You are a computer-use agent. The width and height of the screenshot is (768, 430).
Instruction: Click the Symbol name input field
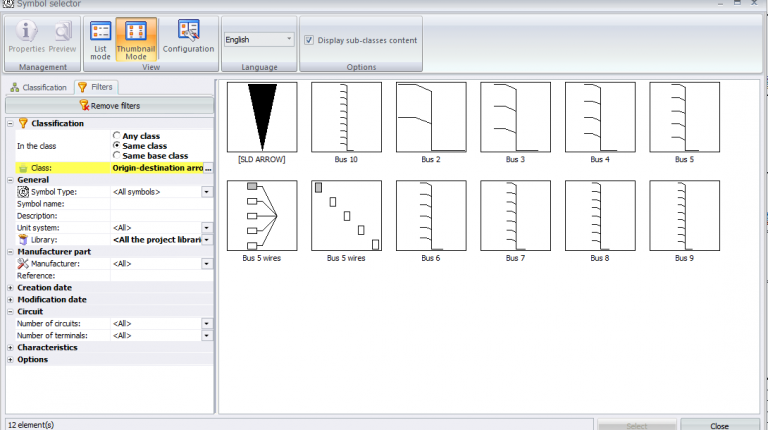[x=162, y=204]
